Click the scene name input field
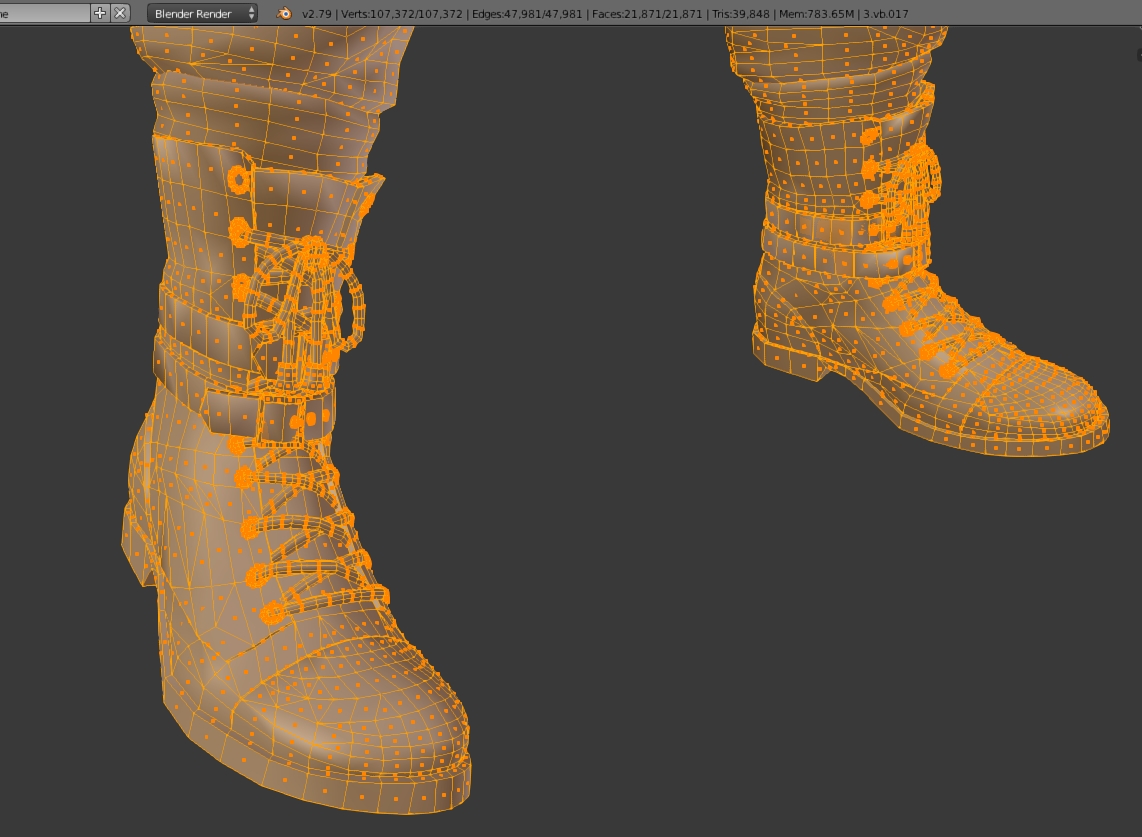The width and height of the screenshot is (1142, 837). click(43, 13)
